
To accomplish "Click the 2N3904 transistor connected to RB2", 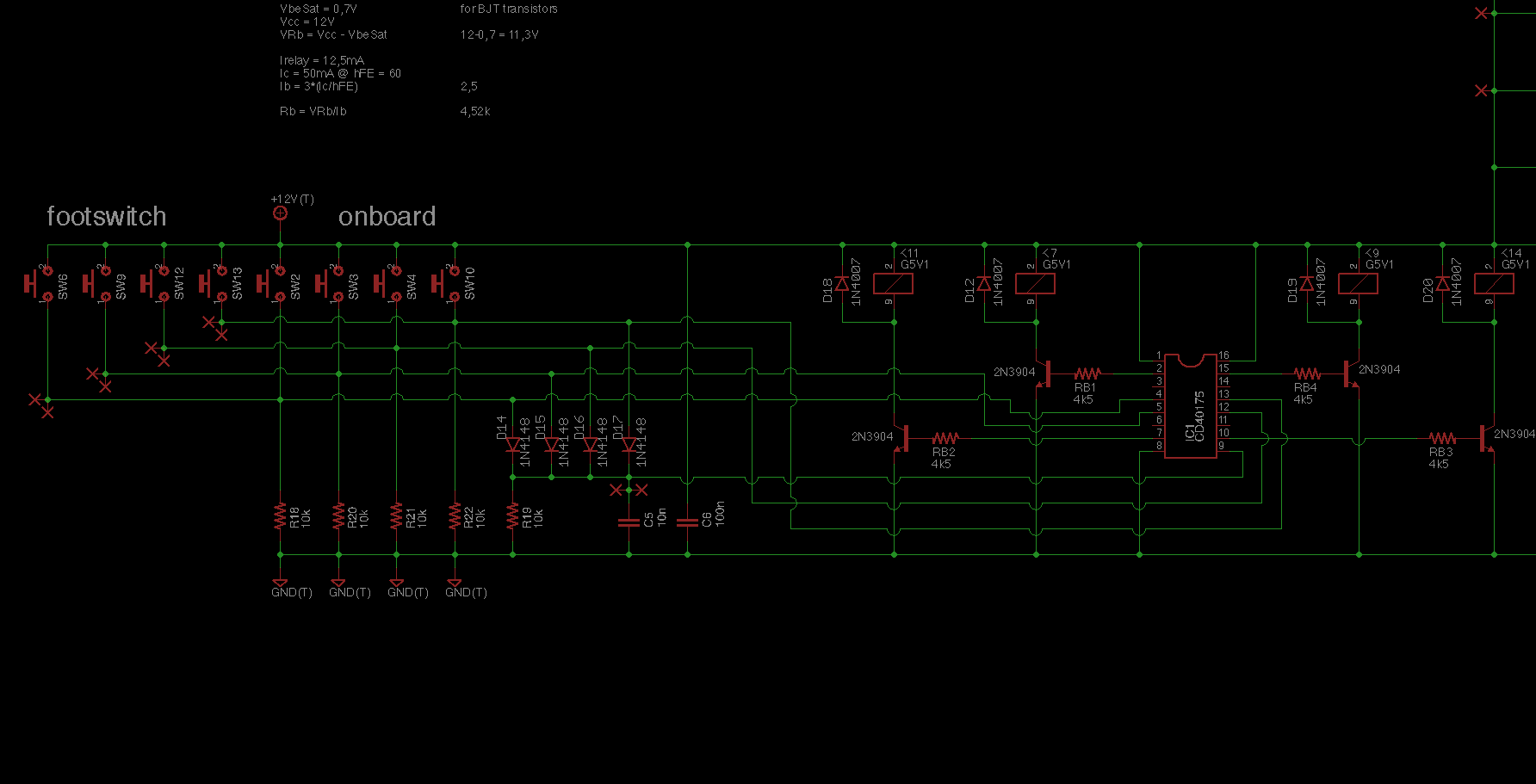I will [901, 438].
